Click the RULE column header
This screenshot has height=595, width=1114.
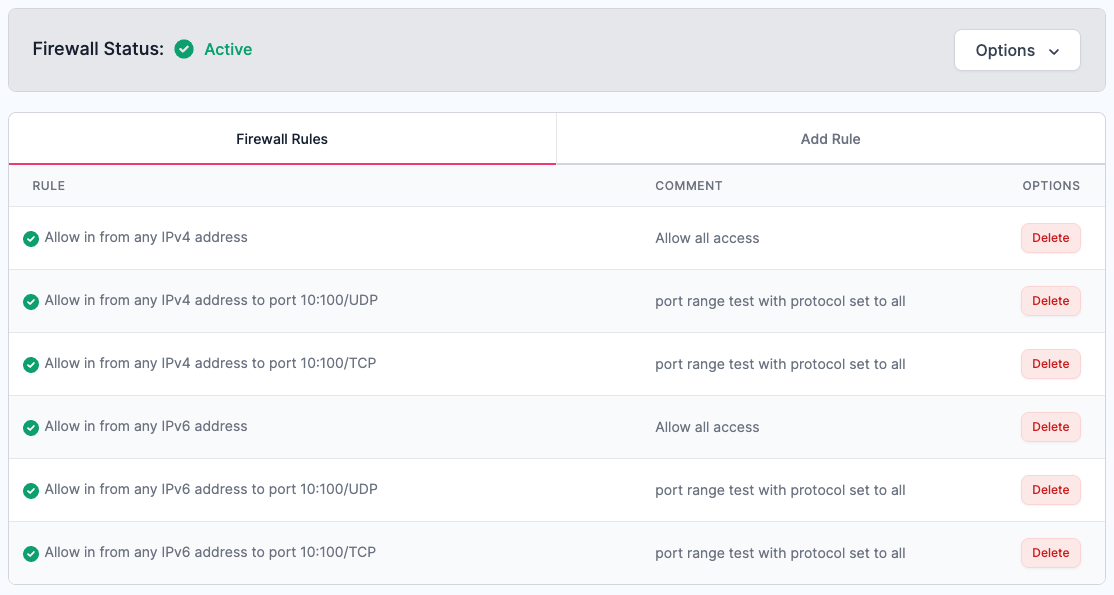tap(49, 186)
